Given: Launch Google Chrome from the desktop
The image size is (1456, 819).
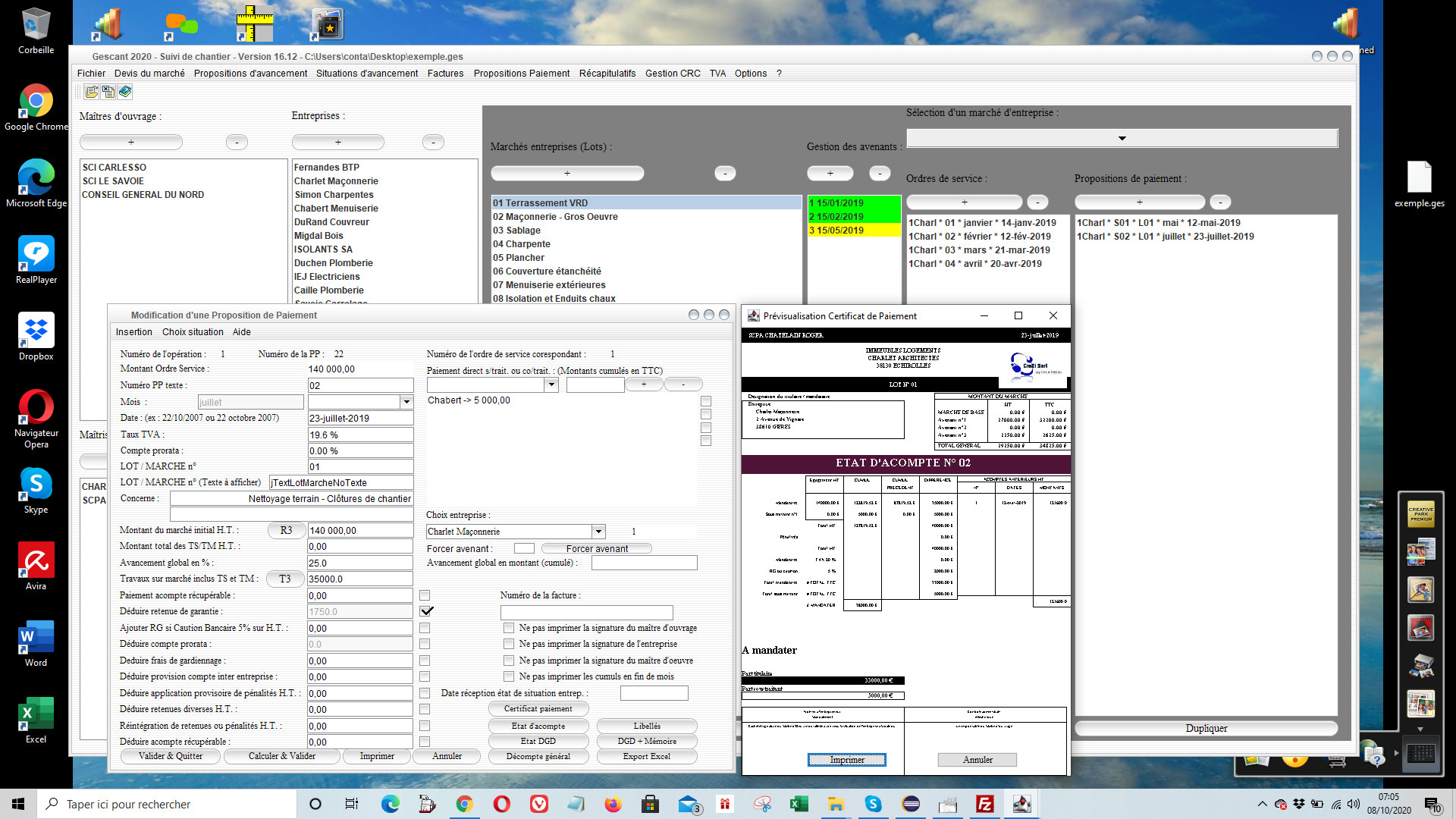Looking at the screenshot, I should (x=36, y=108).
